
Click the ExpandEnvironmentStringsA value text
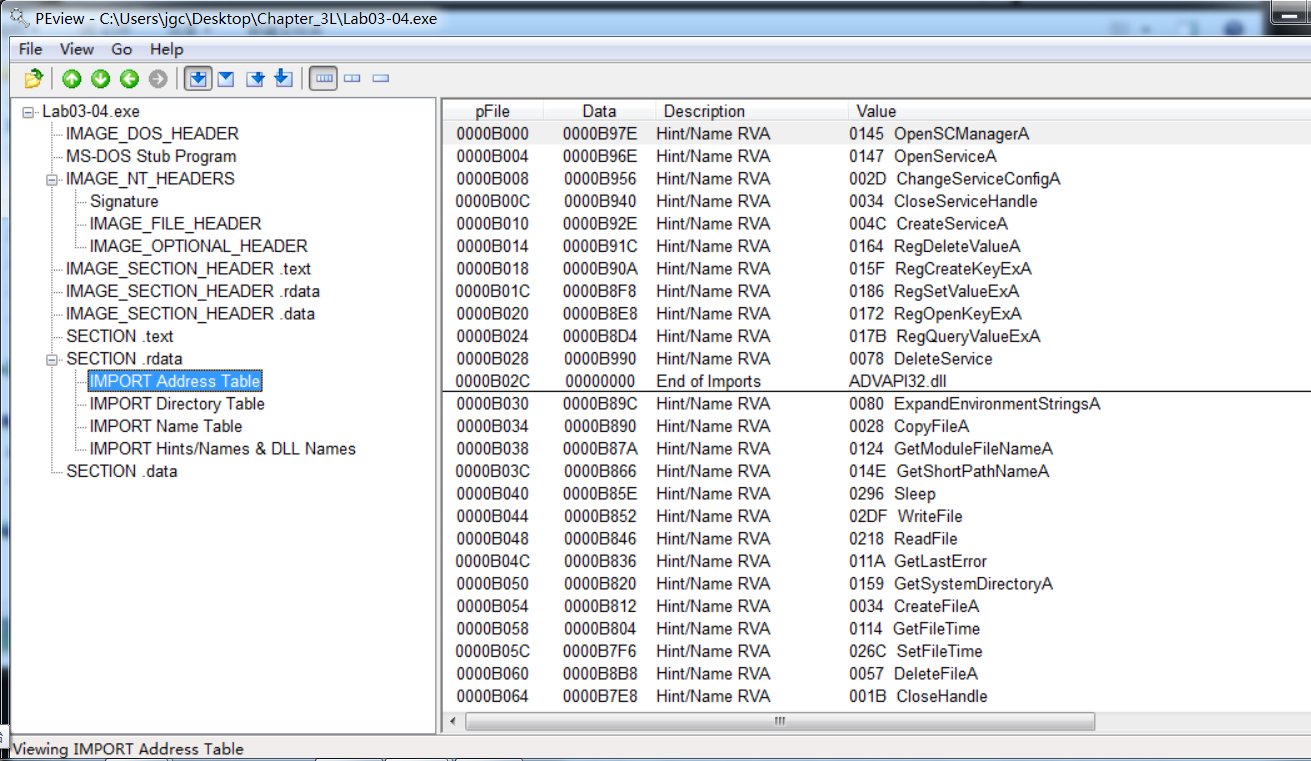pyautogui.click(x=997, y=404)
